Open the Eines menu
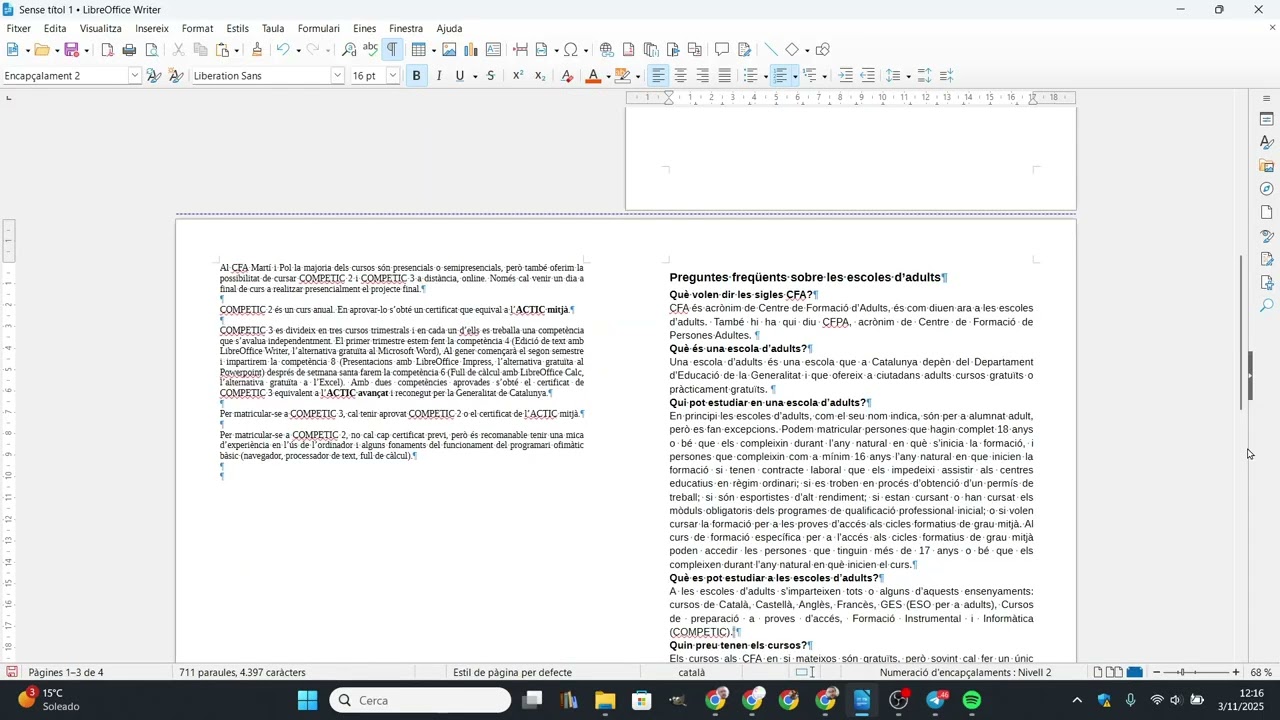Viewport: 1280px width, 720px height. (365, 29)
